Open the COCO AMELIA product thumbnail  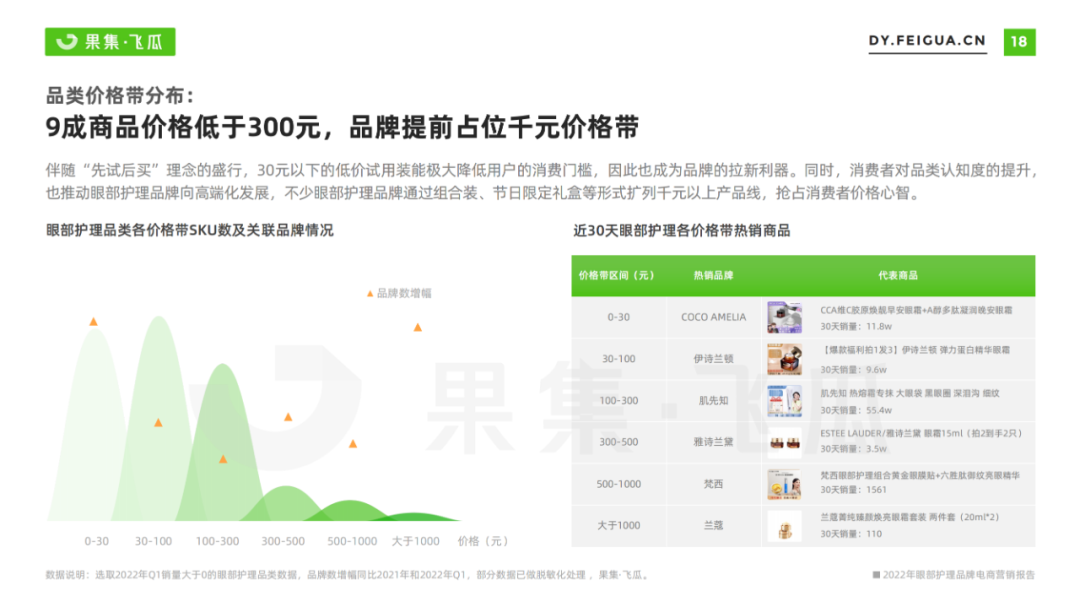(x=785, y=318)
